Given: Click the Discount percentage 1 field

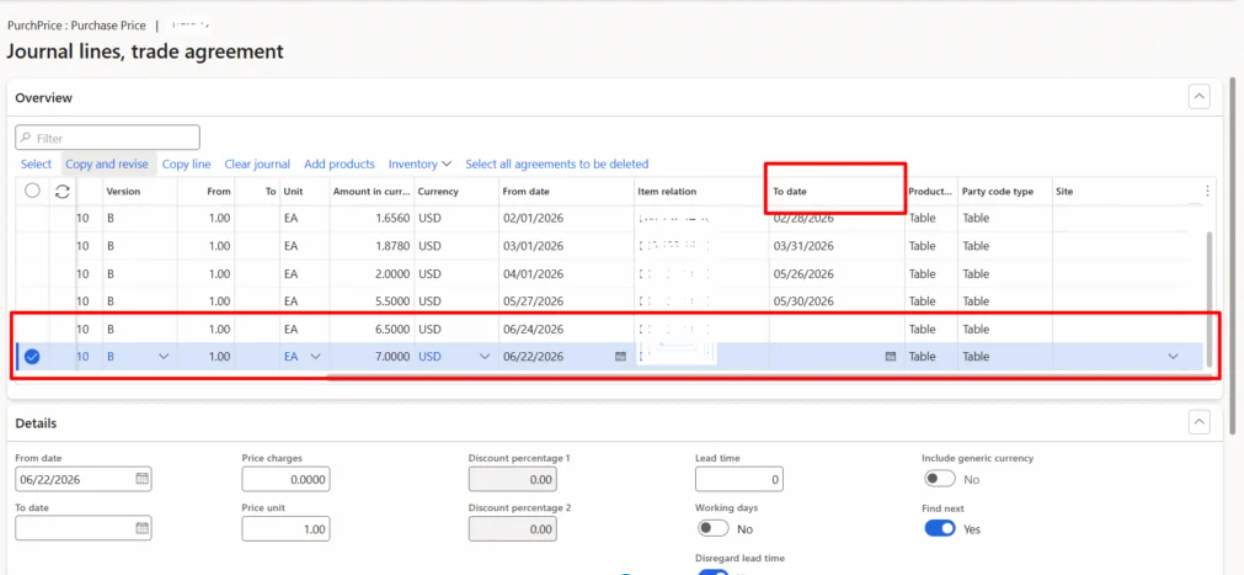Looking at the screenshot, I should coord(512,479).
